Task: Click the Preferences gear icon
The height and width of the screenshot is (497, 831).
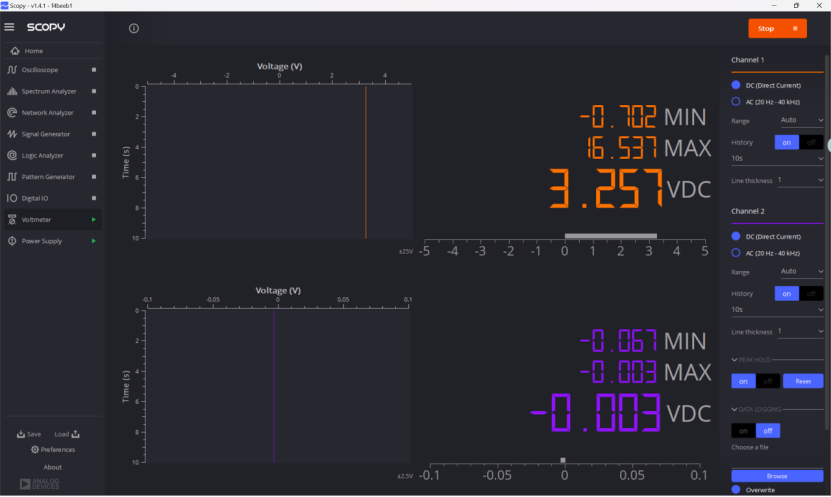Action: pos(35,449)
